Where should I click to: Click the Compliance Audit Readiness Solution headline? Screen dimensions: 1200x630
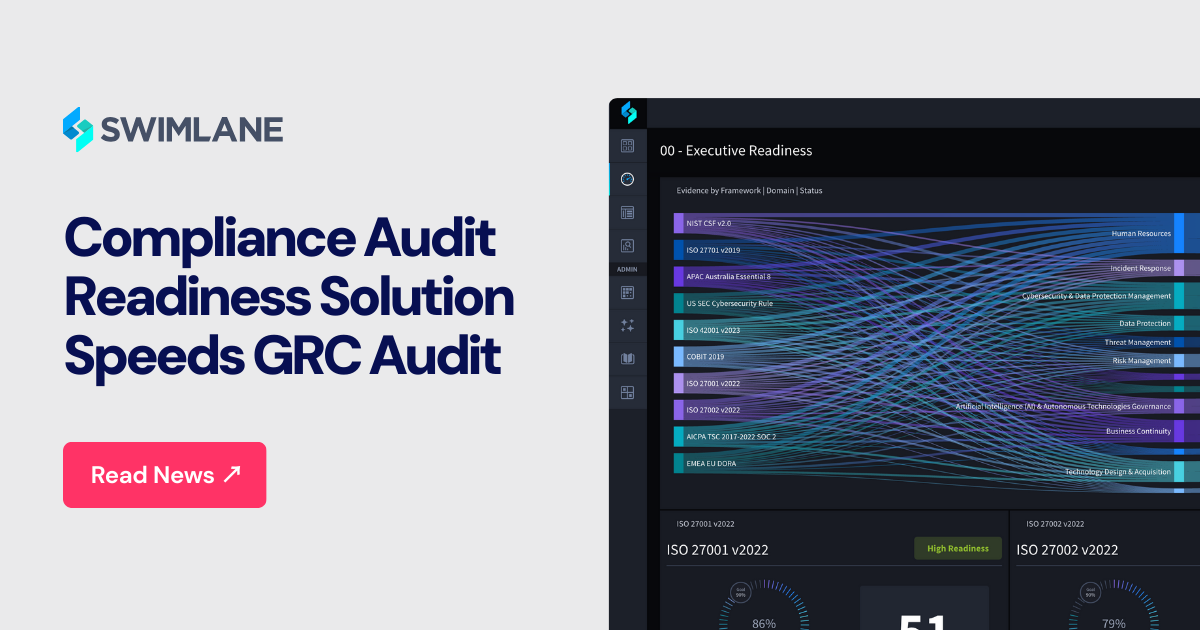[289, 298]
